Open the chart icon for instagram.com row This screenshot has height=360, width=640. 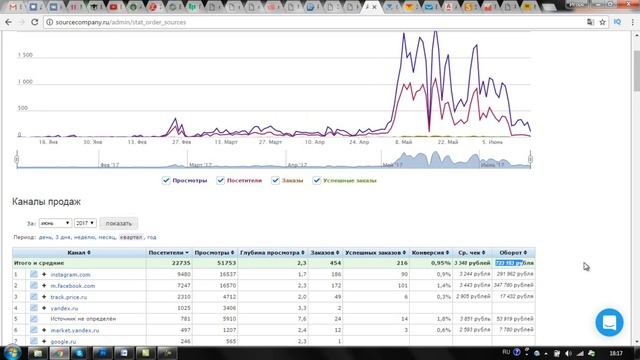click(33, 274)
